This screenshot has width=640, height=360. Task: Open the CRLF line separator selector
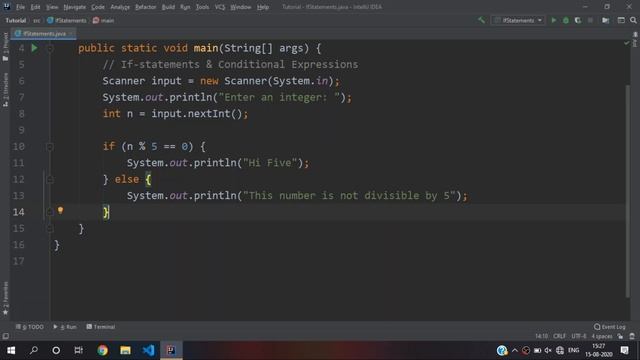point(559,336)
